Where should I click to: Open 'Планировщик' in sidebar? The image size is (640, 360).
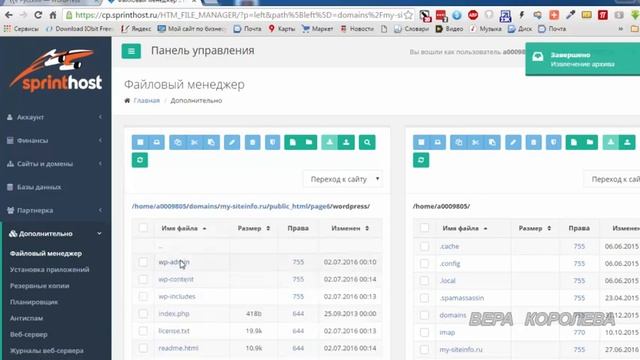pos(34,302)
